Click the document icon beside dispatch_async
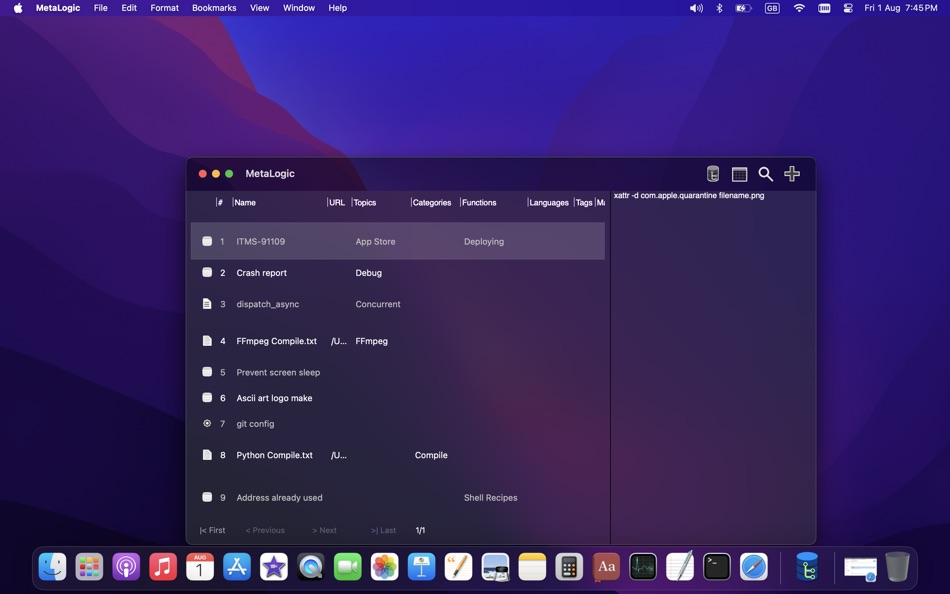 tap(207, 304)
